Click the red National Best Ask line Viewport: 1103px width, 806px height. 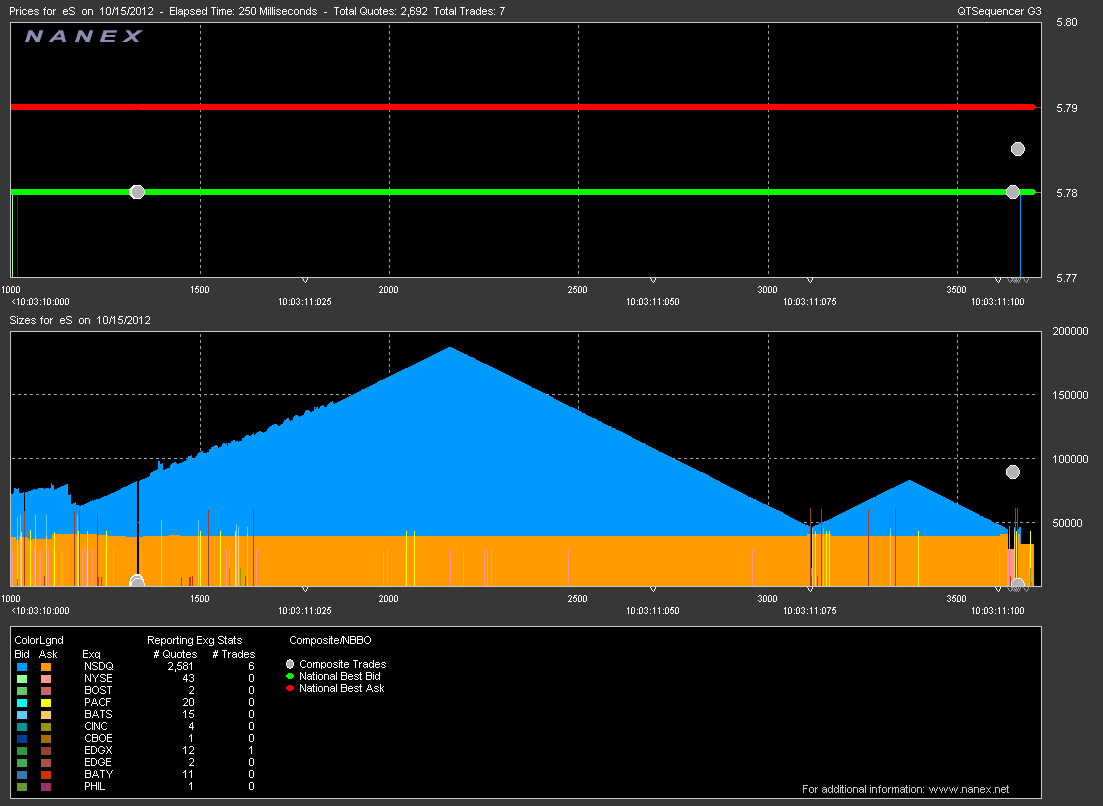pos(523,107)
